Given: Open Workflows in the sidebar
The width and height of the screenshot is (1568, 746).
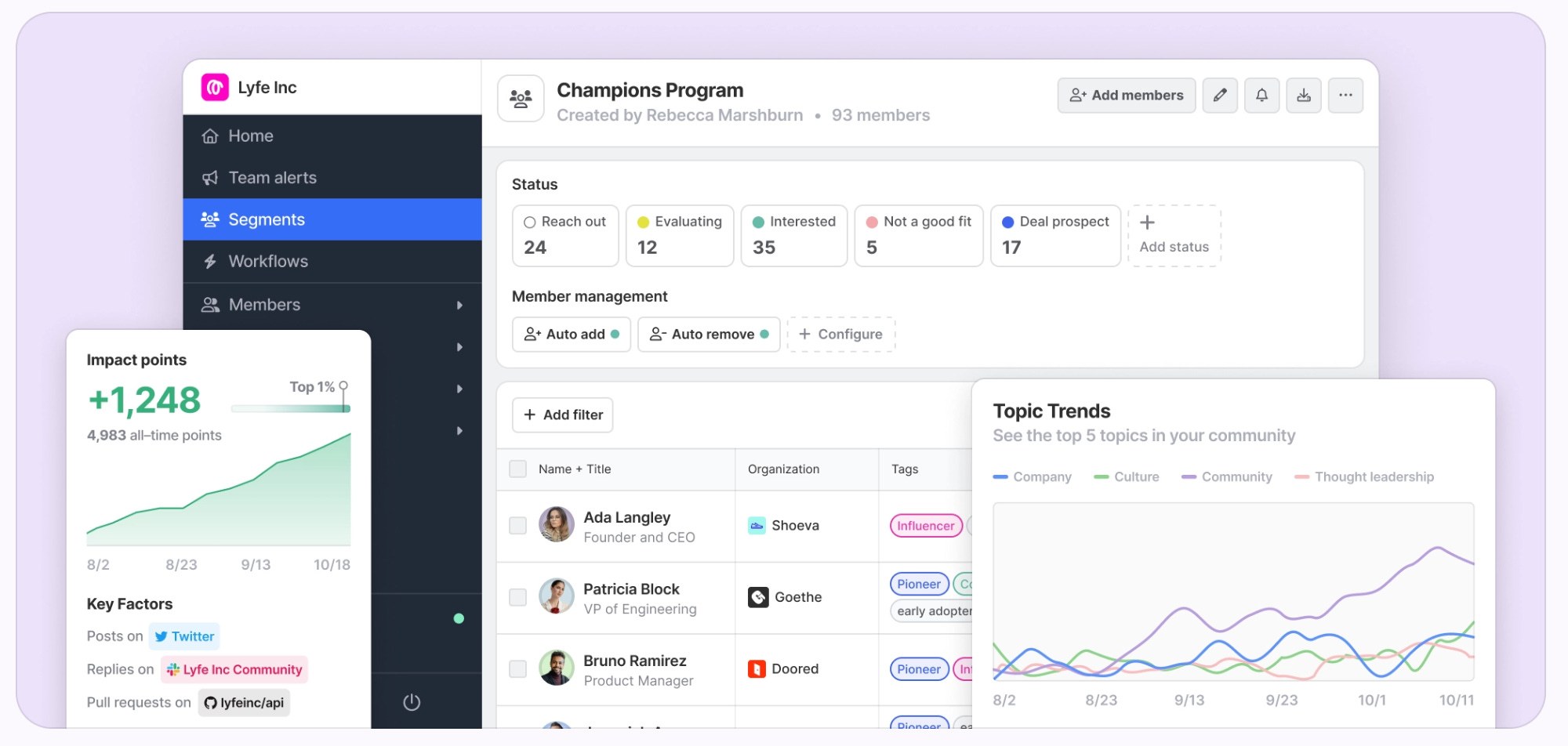Looking at the screenshot, I should (x=332, y=262).
